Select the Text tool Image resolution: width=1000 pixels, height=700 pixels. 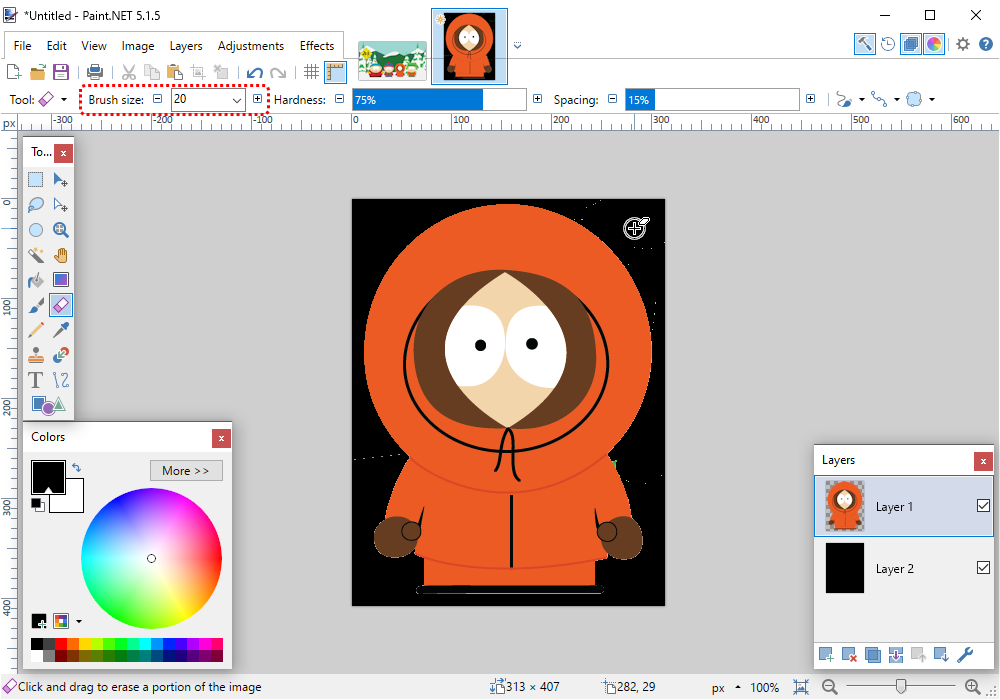36,380
